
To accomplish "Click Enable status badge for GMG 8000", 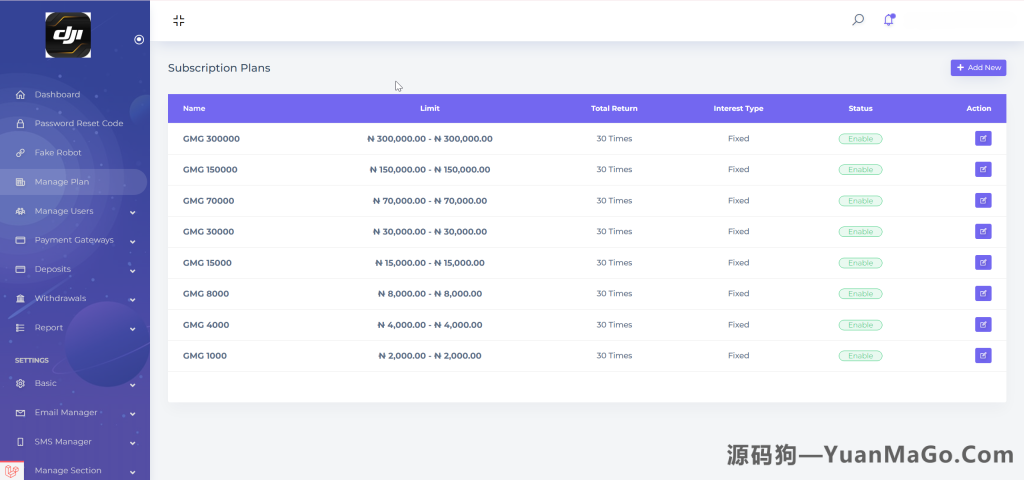I will [860, 294].
